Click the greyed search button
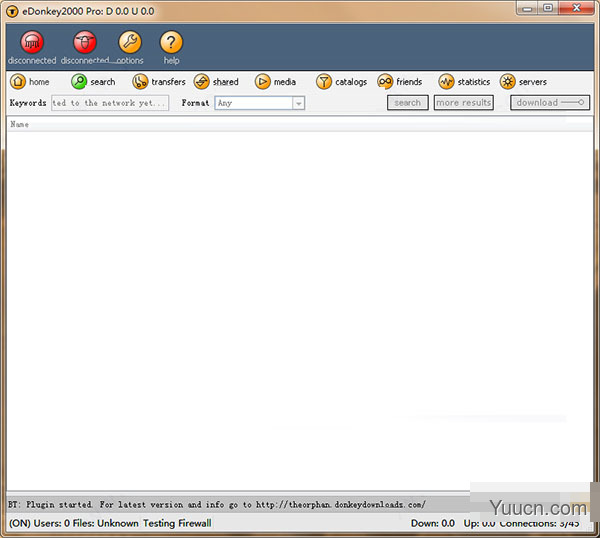 (x=408, y=103)
